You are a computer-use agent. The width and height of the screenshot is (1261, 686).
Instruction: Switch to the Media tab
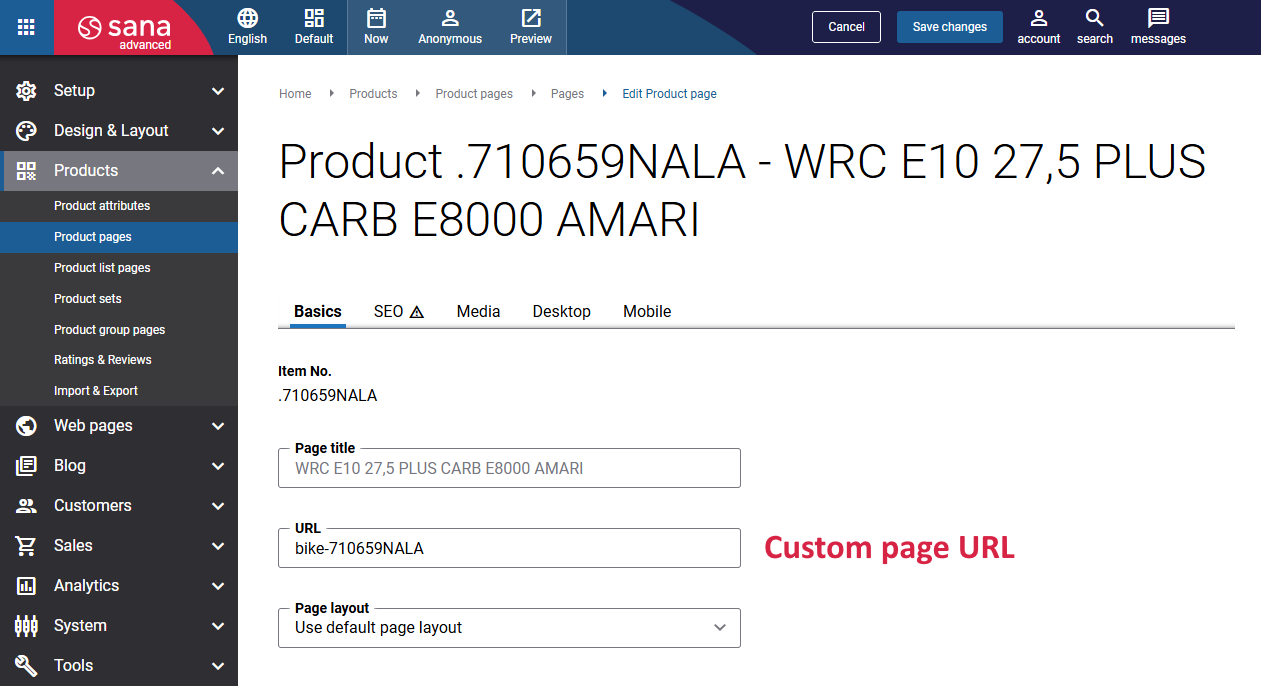[478, 312]
